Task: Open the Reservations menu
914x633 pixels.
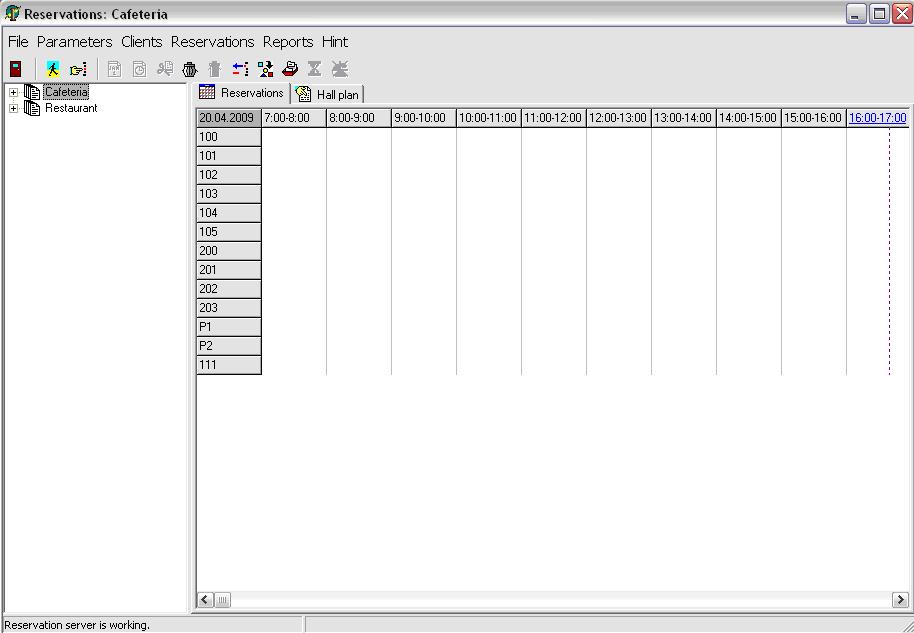Action: [213, 42]
